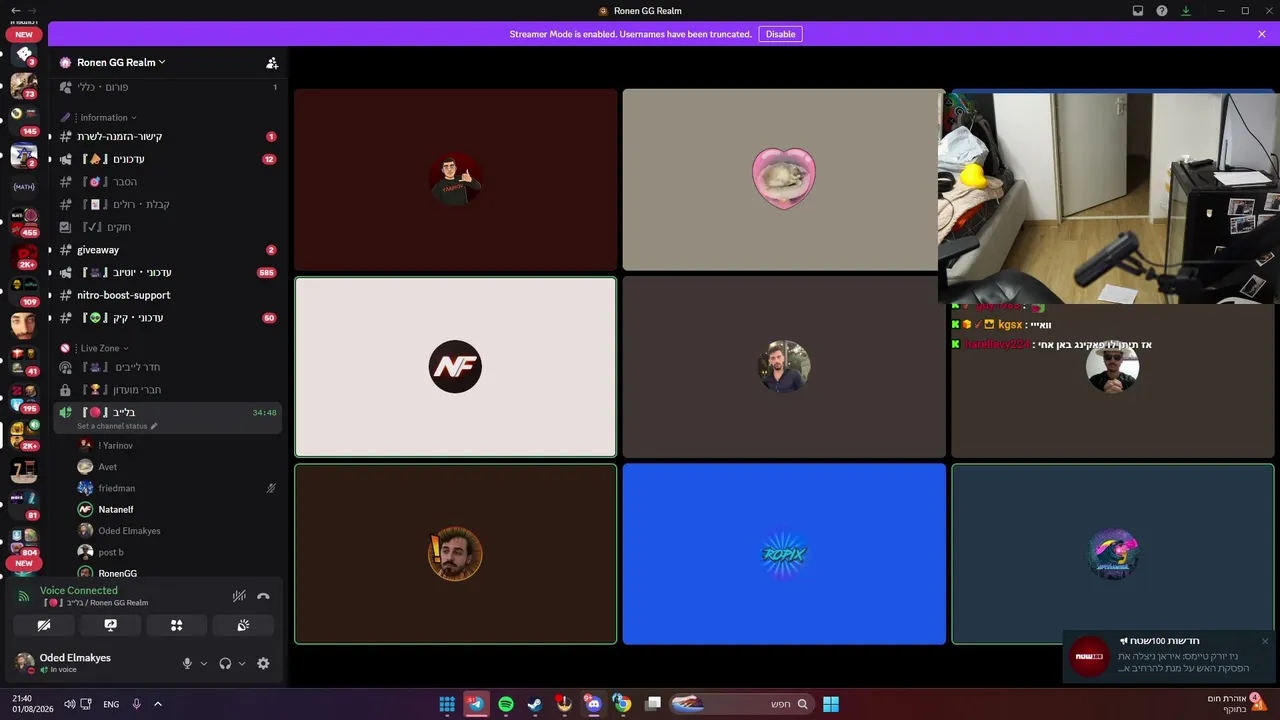Select user Natanelf in voice list
The image size is (1280, 720).
pos(177,510)
